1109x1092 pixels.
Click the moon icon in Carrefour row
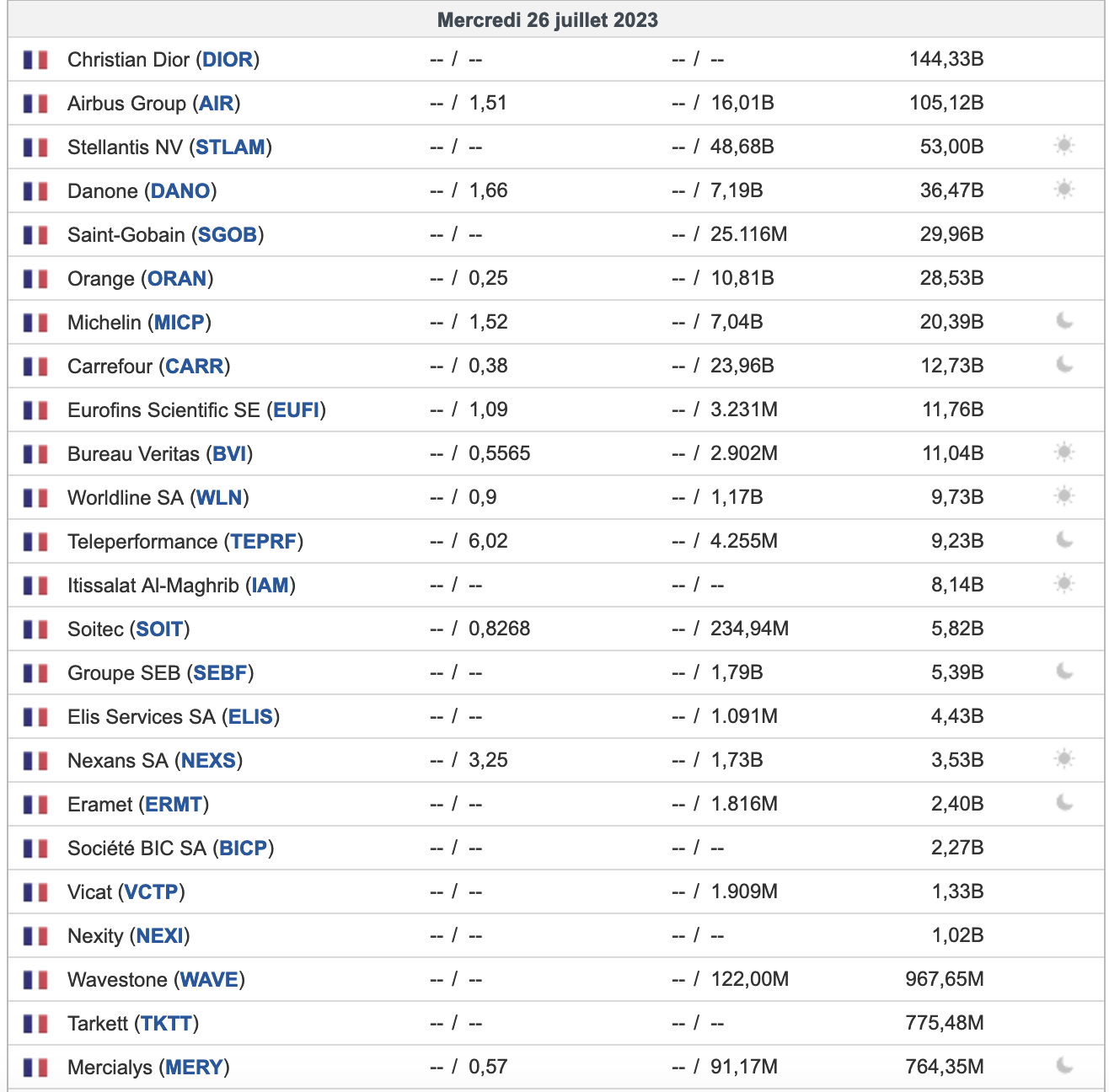[x=1064, y=365]
